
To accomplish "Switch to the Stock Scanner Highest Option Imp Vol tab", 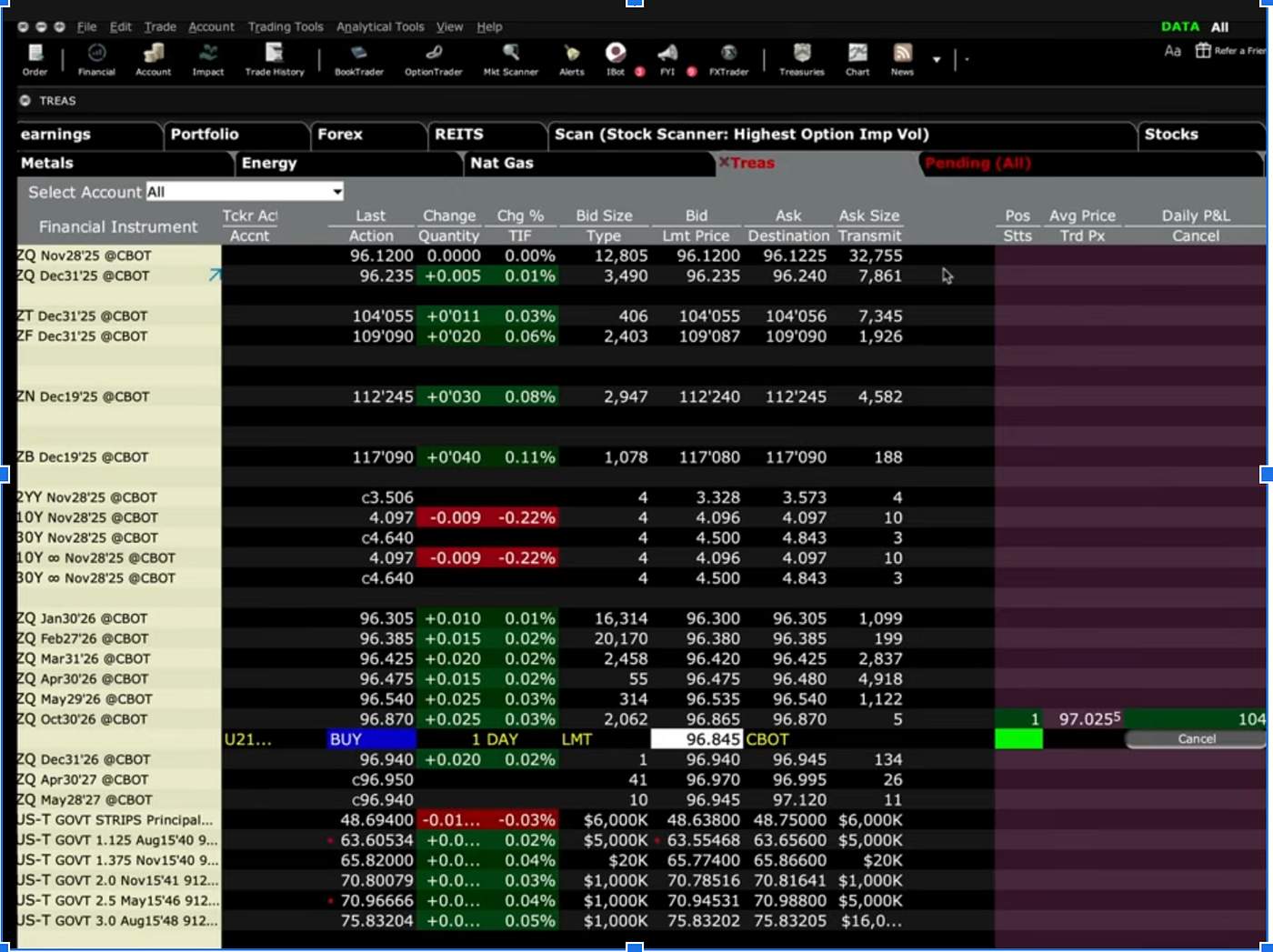I will coord(841,135).
